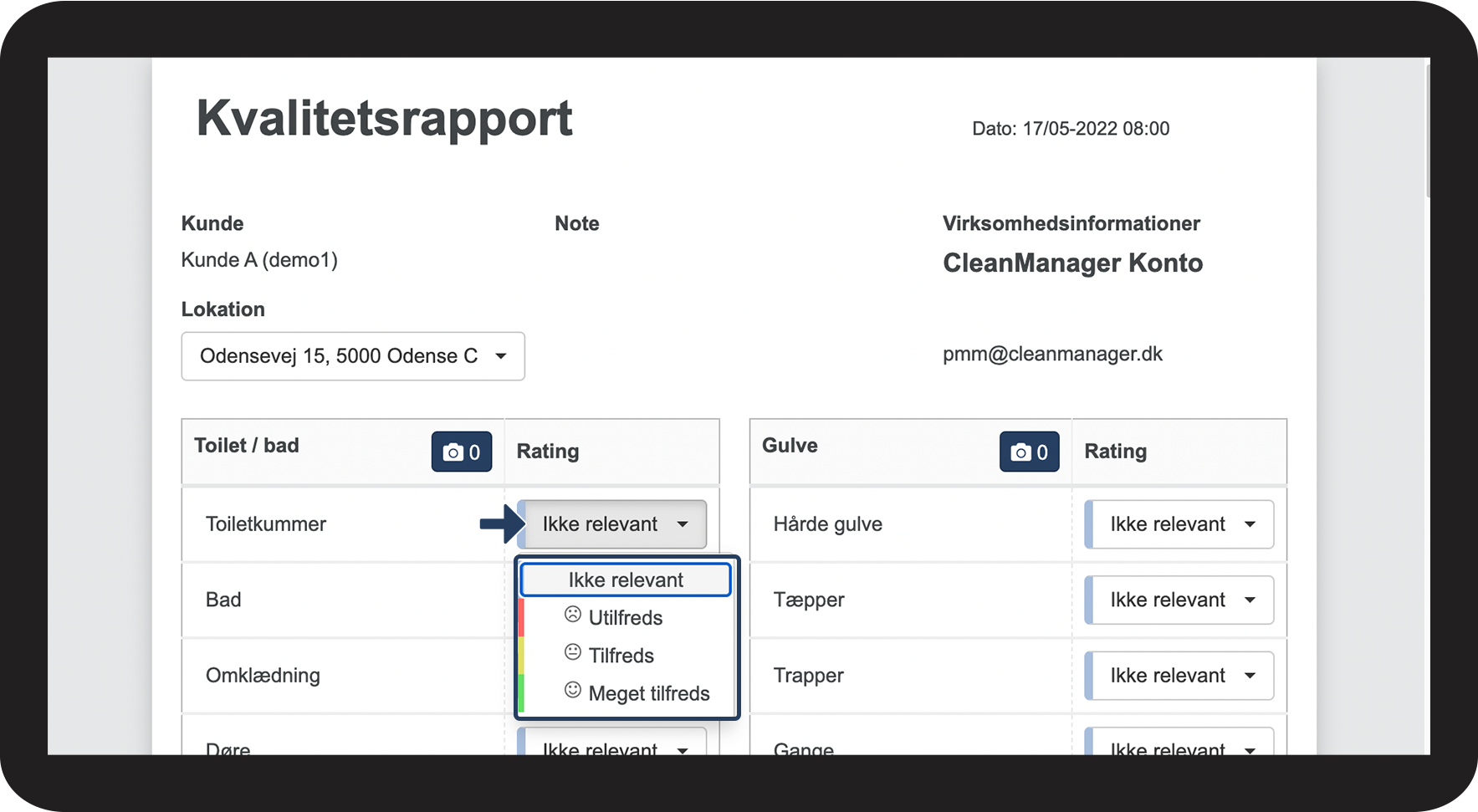The height and width of the screenshot is (812, 1478).
Task: Choose 'Meget tilfreds' rating option
Action: [626, 693]
